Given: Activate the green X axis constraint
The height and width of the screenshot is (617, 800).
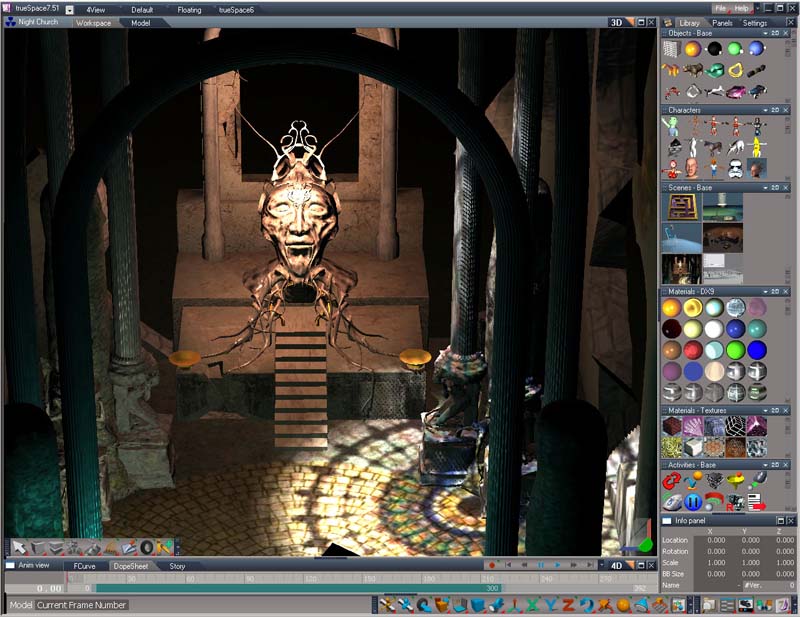Looking at the screenshot, I should pyautogui.click(x=533, y=605).
